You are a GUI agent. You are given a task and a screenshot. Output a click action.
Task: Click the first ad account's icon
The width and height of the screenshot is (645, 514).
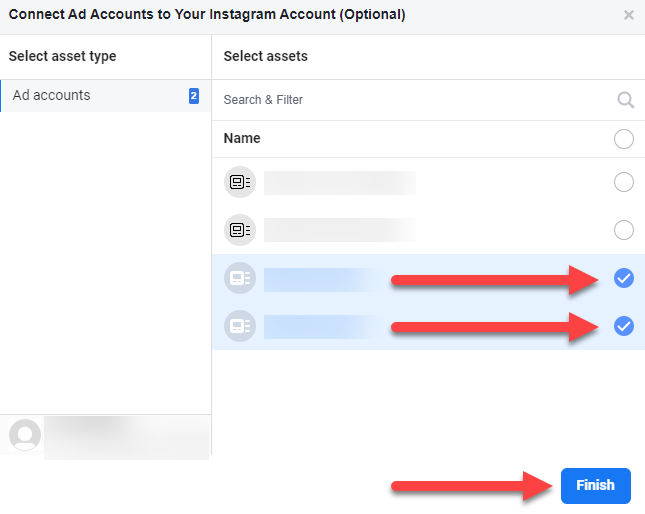240,182
